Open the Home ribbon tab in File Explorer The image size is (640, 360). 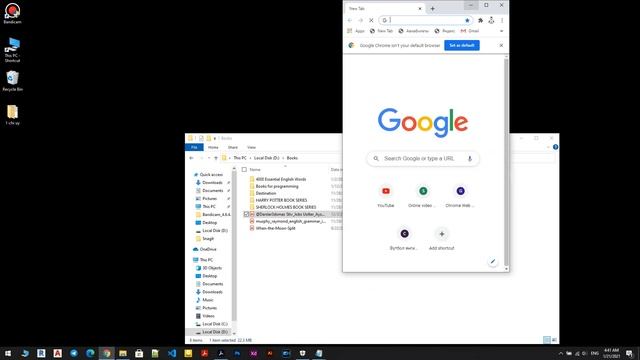point(213,147)
